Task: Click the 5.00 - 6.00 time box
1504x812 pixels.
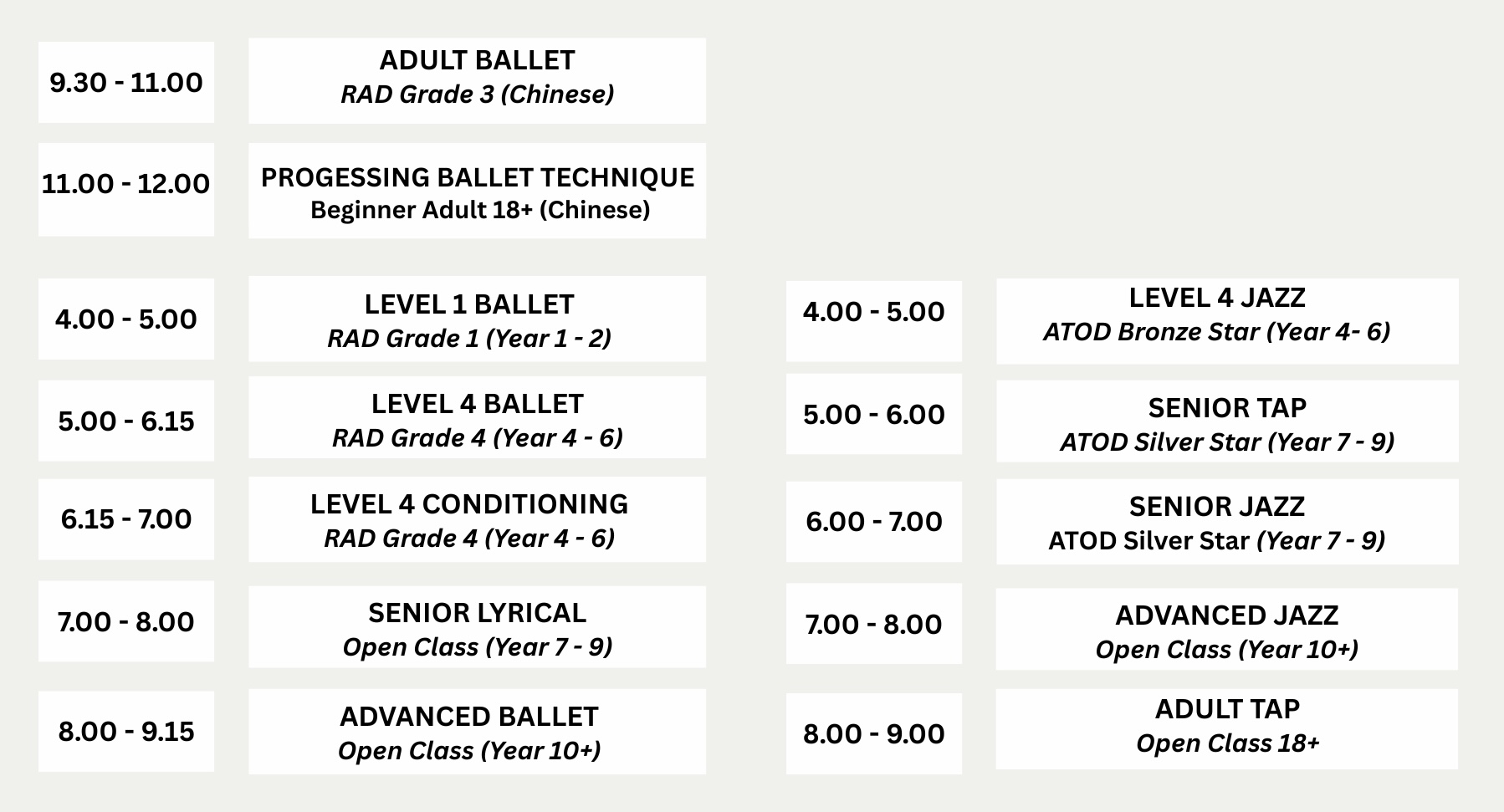Action: click(x=874, y=414)
